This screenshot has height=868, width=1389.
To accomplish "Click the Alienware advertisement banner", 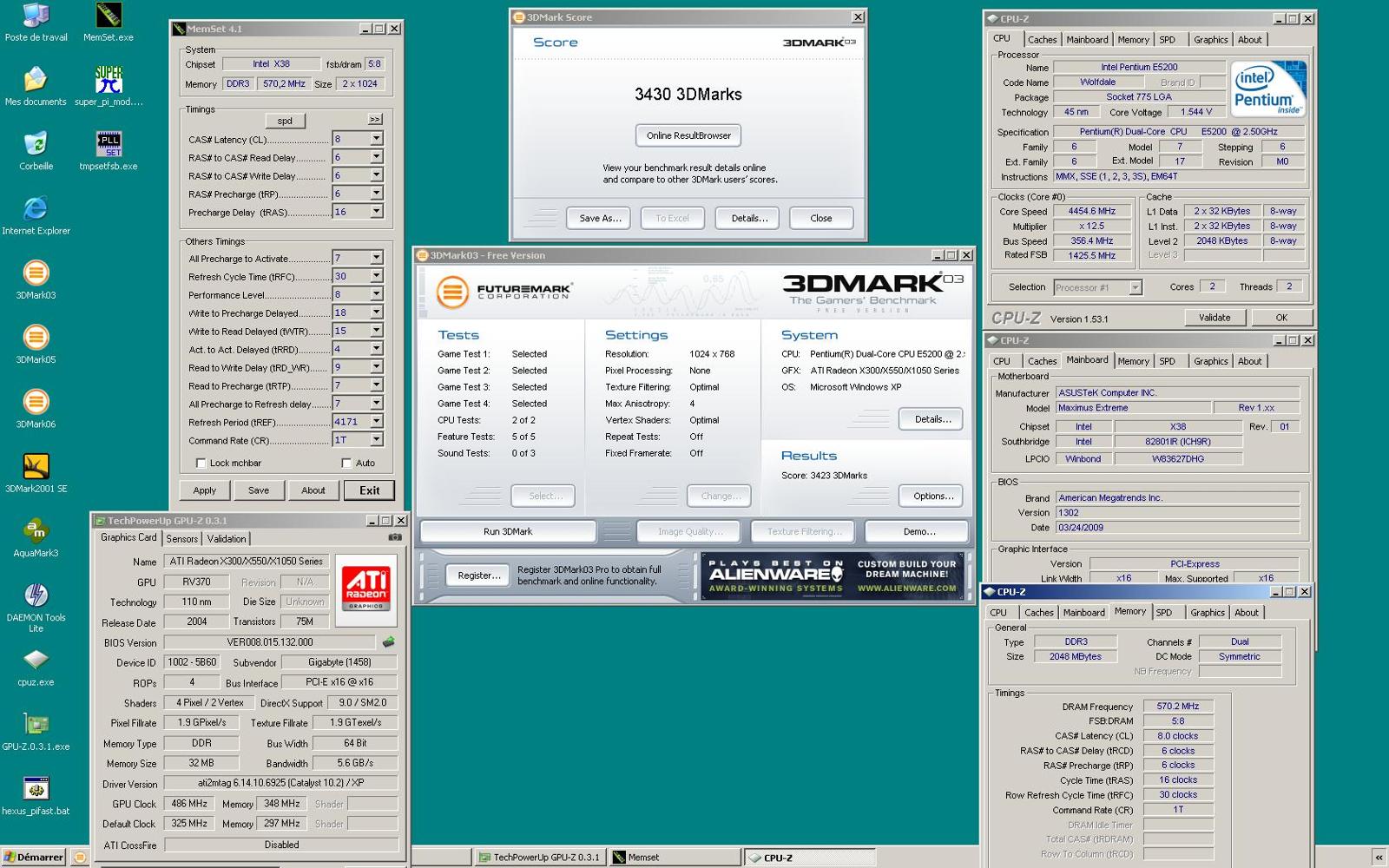I will tap(833, 576).
